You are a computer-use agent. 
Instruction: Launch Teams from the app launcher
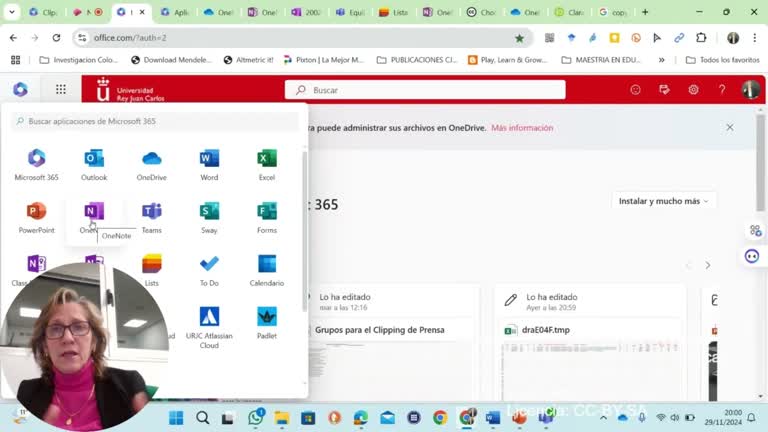(152, 217)
